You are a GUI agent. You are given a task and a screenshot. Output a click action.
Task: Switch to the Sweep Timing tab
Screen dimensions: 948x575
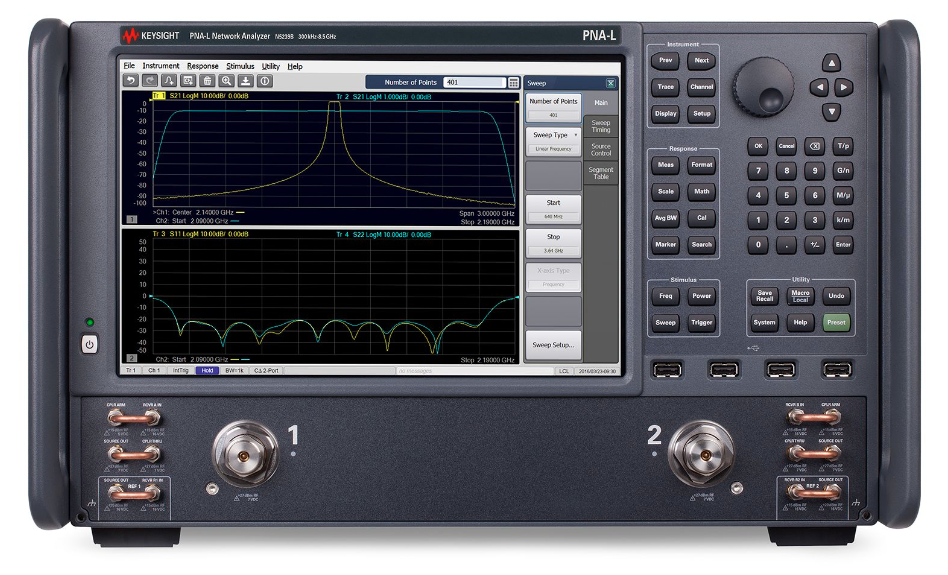pyautogui.click(x=601, y=126)
